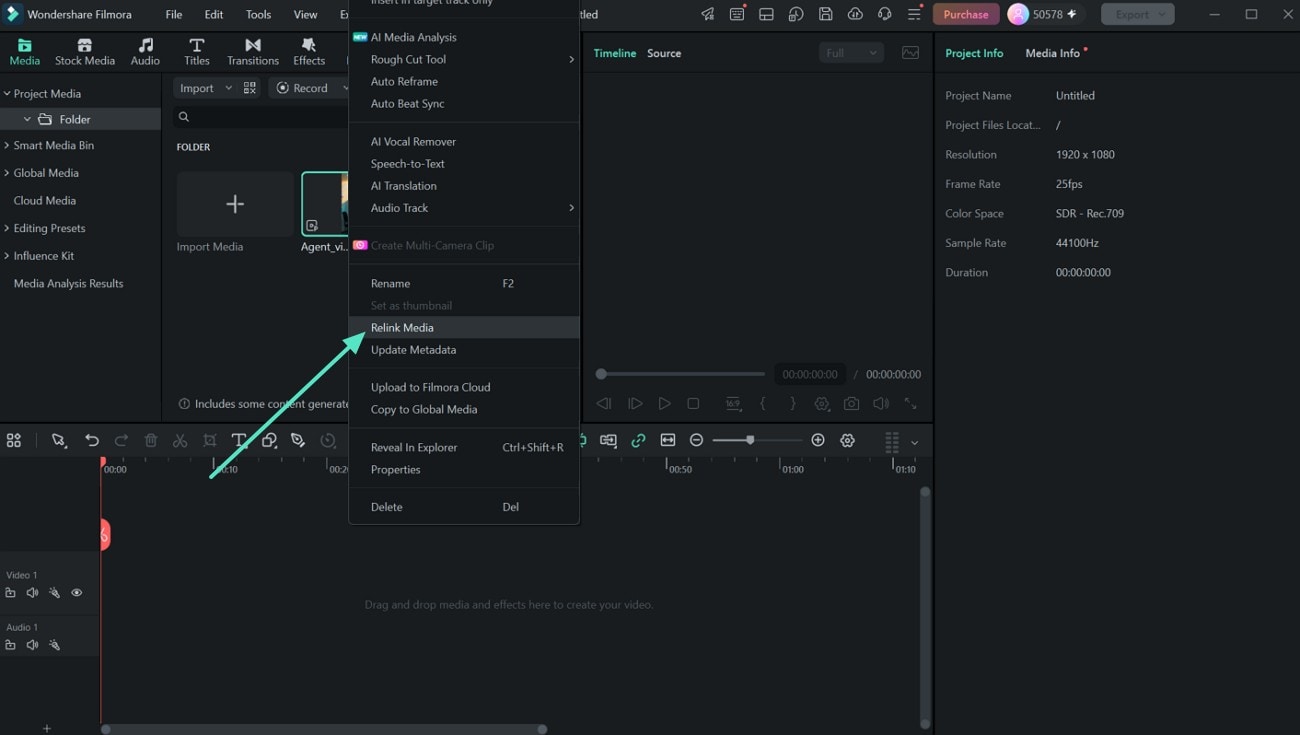This screenshot has height=735, width=1300.
Task: Select the Text tool in timeline toolbar
Action: point(239,441)
